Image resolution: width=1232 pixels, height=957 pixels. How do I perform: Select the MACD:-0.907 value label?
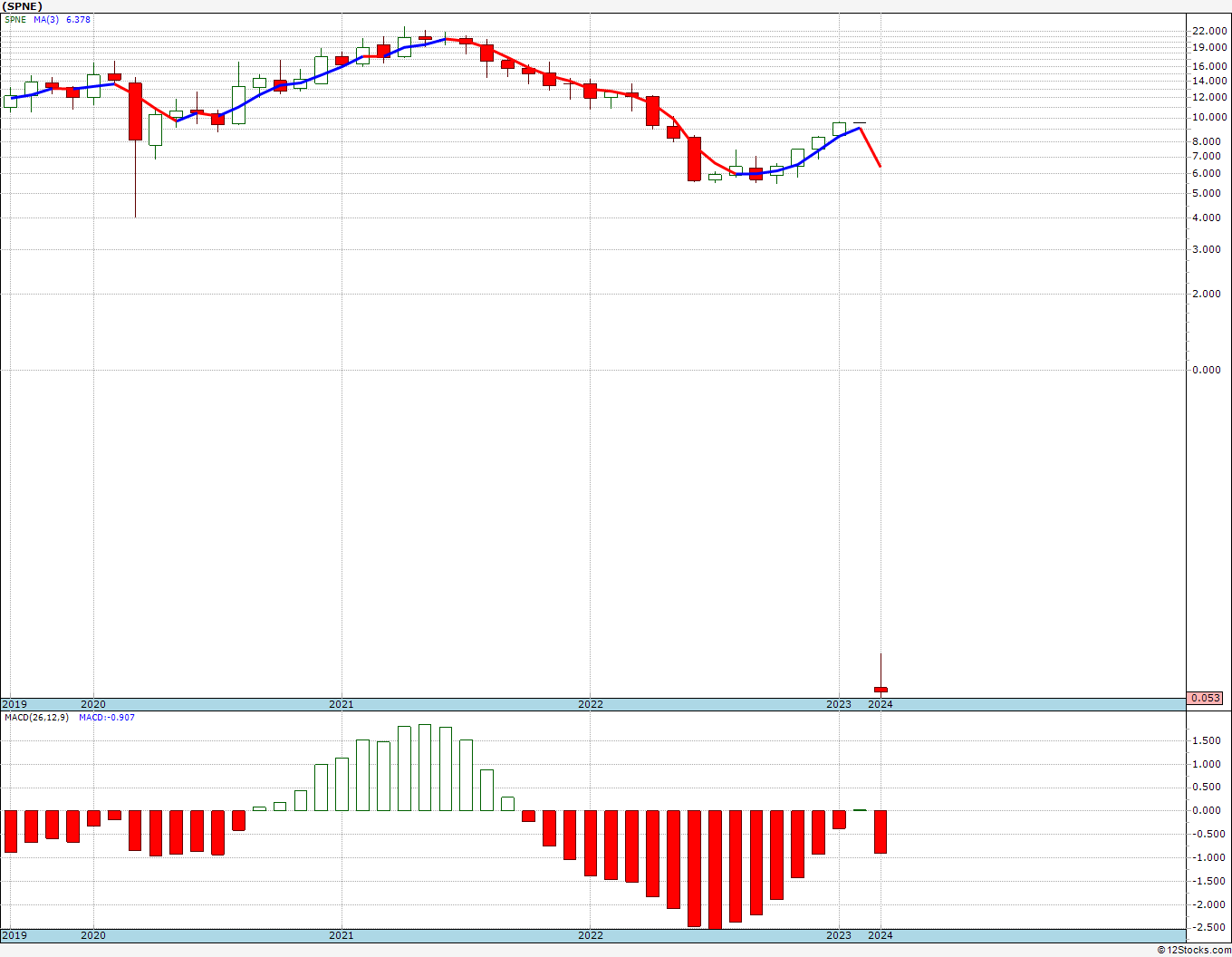click(107, 718)
